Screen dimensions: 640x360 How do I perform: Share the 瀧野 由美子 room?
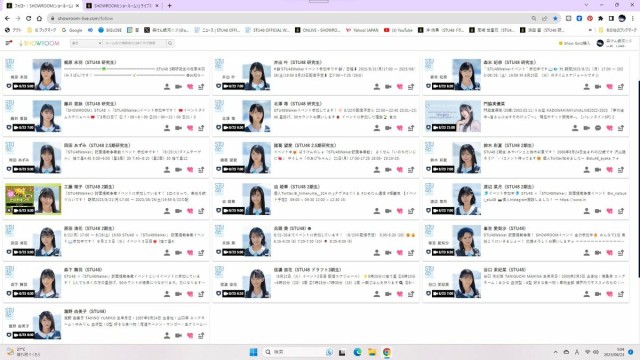point(201,336)
